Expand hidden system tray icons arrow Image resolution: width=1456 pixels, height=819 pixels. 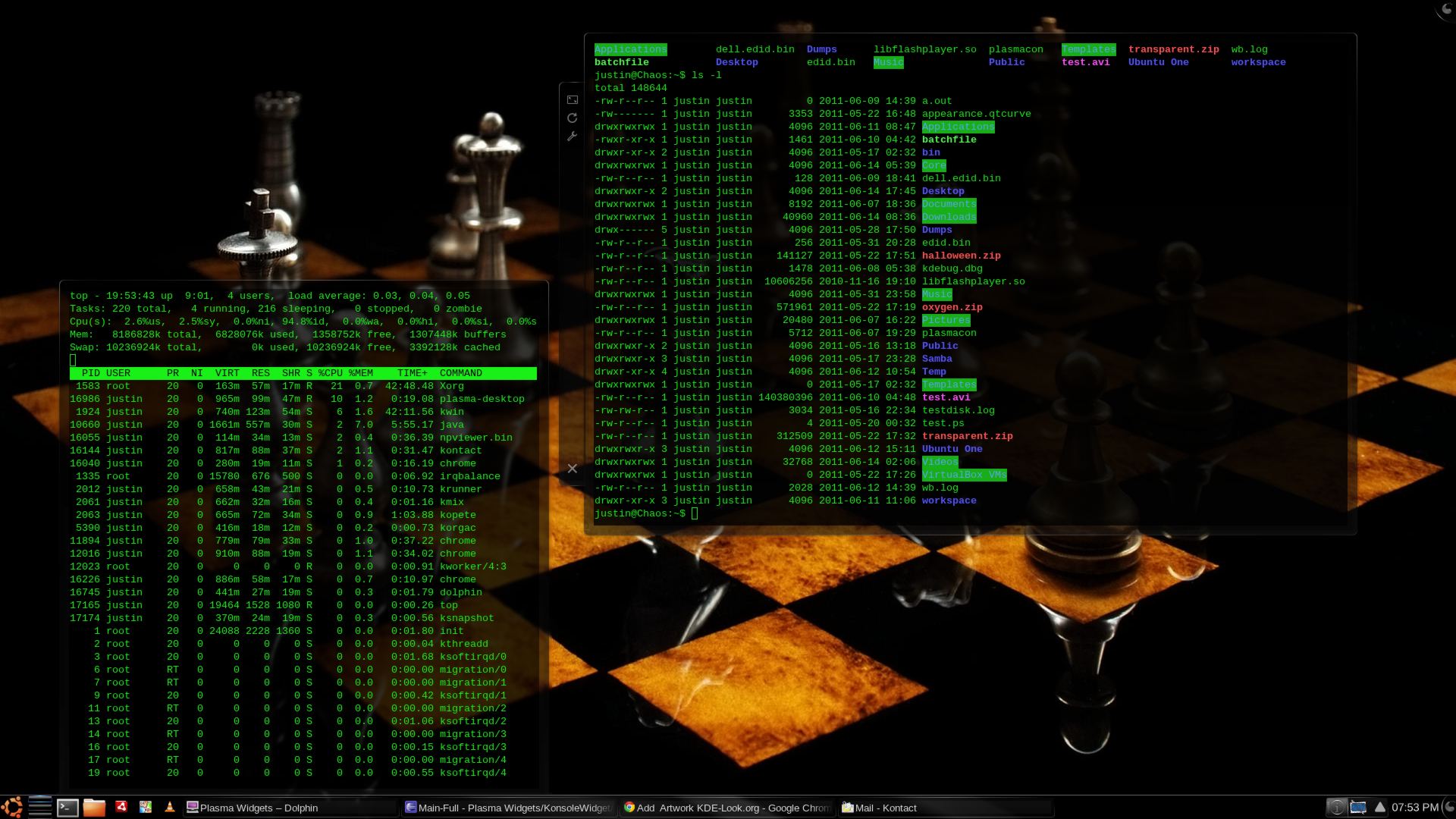(x=1379, y=808)
